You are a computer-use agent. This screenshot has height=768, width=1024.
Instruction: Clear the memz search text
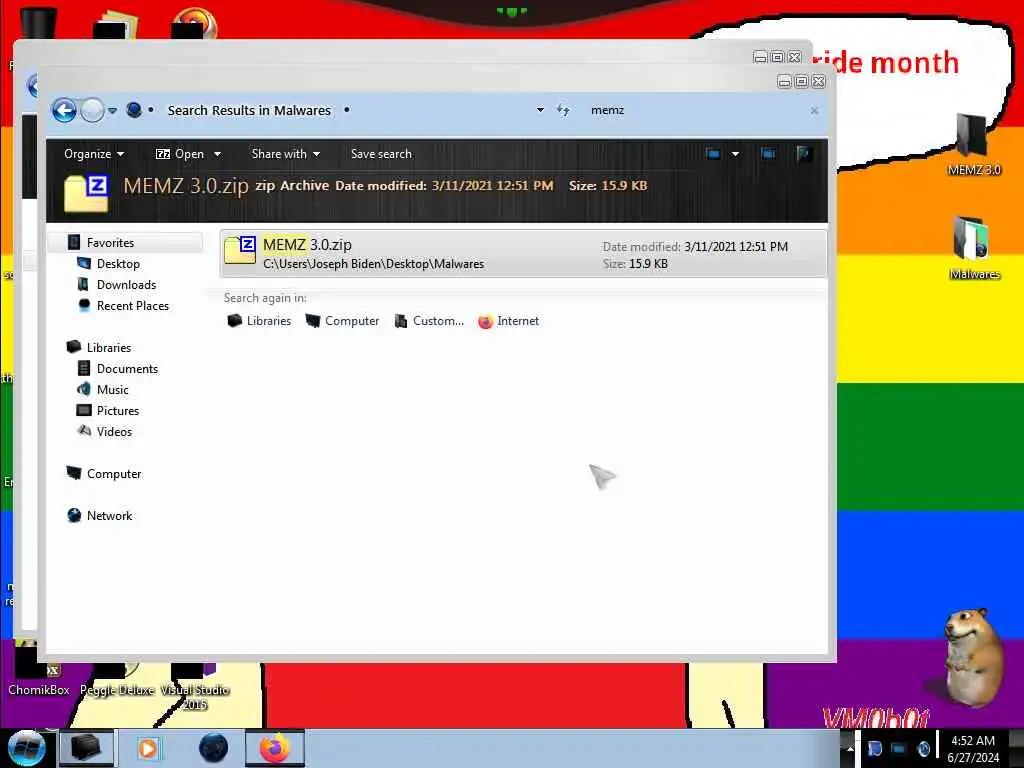tap(814, 110)
